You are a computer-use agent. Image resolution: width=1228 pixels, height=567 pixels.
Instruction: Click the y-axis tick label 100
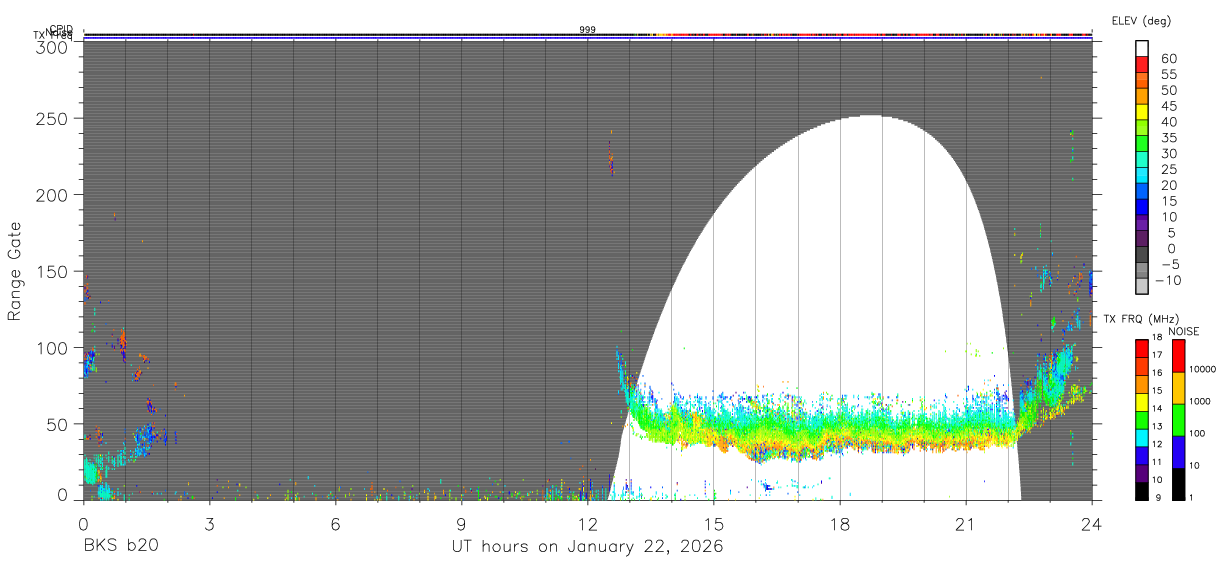pos(51,347)
